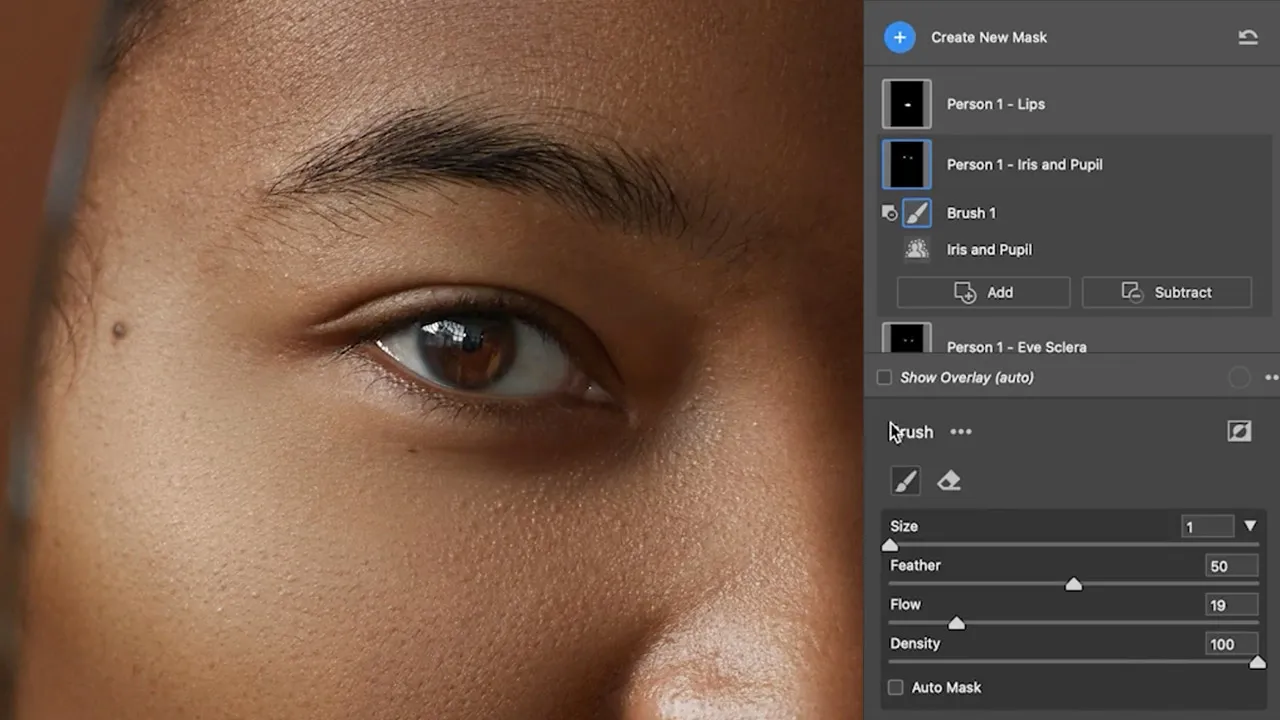
Task: Choose the paint brush tool icon
Action: pyautogui.click(x=905, y=482)
